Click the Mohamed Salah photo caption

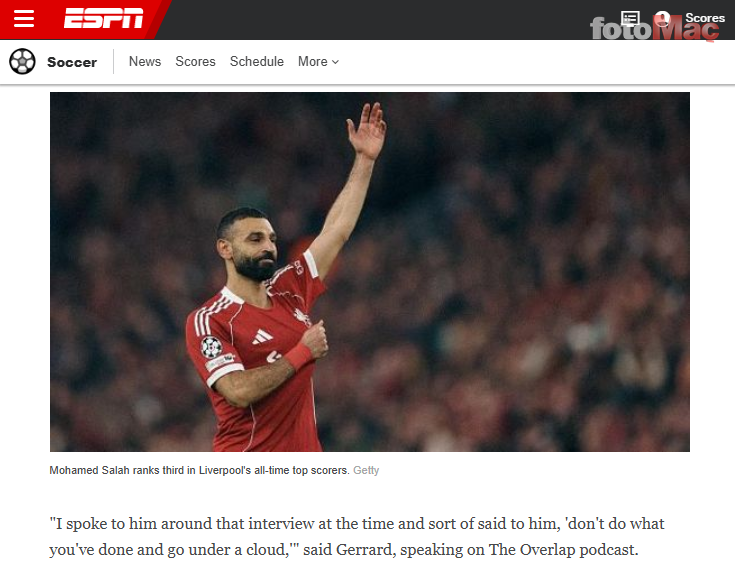tap(199, 470)
